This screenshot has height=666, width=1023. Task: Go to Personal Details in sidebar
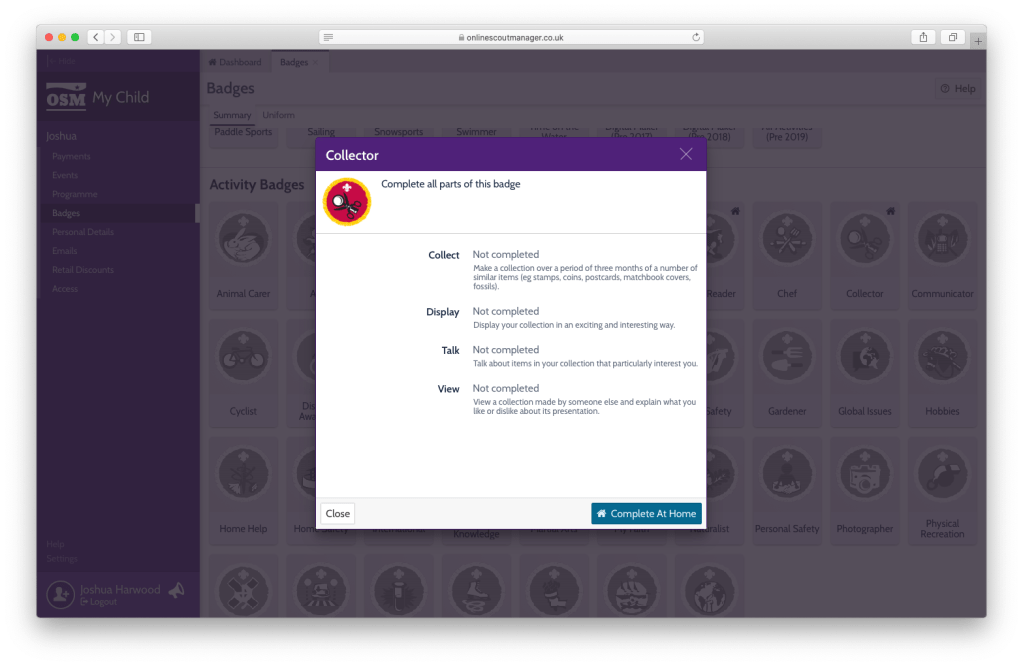83,232
